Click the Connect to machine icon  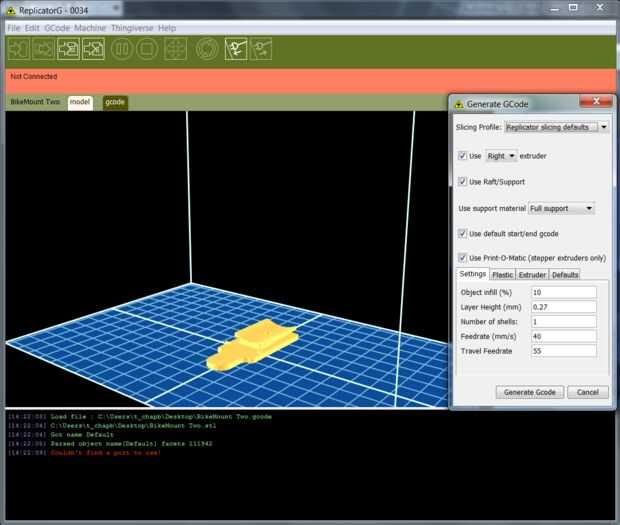[x=236, y=48]
